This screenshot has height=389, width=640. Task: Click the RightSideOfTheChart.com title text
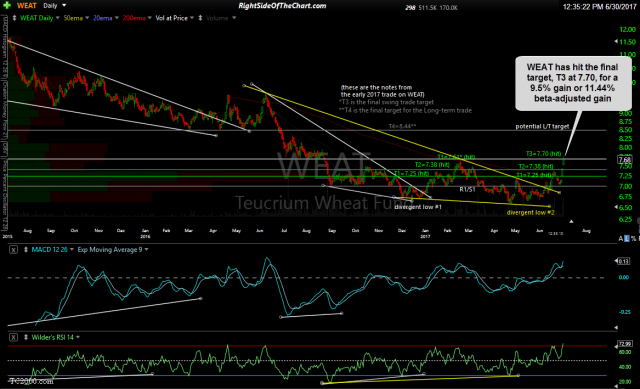point(282,6)
